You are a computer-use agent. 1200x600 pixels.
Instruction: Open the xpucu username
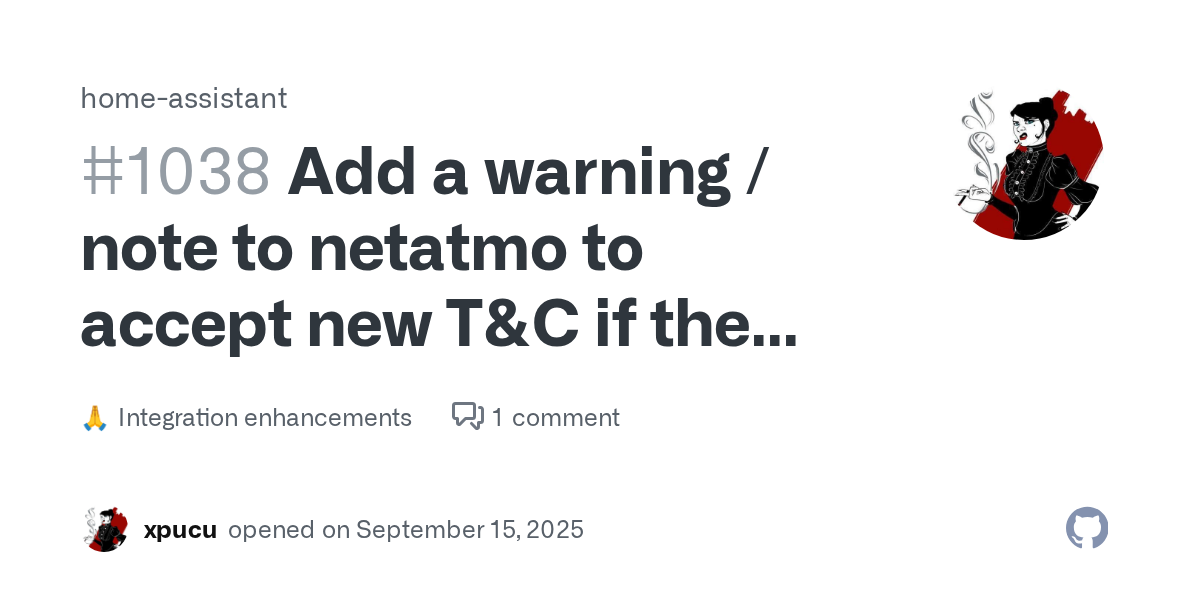click(180, 529)
